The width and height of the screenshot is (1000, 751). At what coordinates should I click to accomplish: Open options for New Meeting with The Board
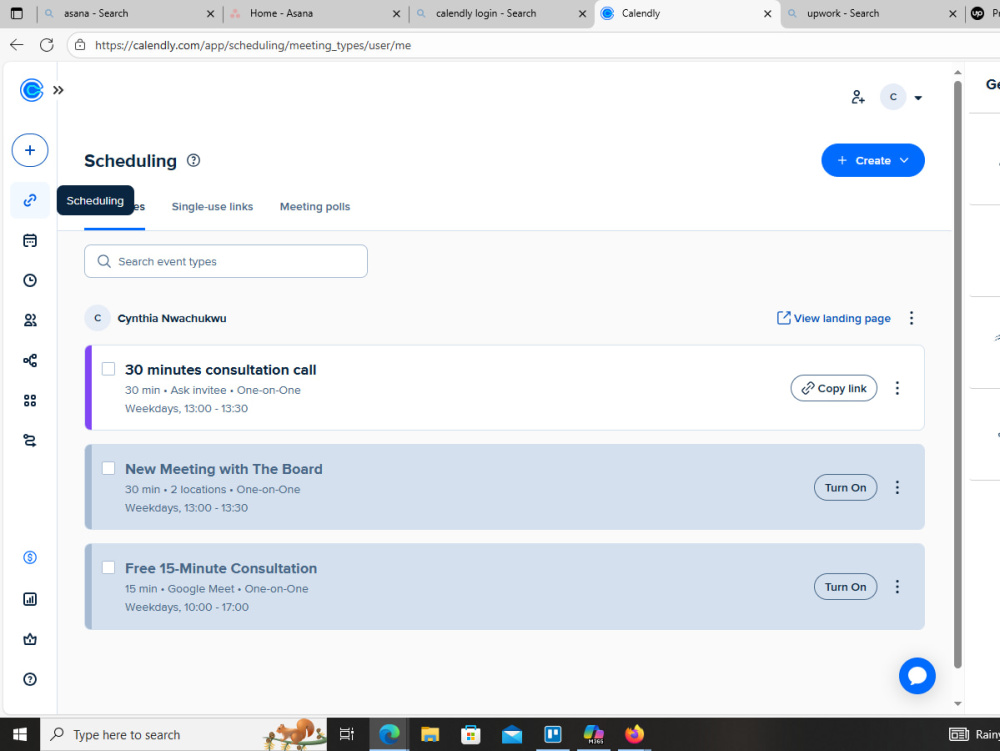point(897,488)
